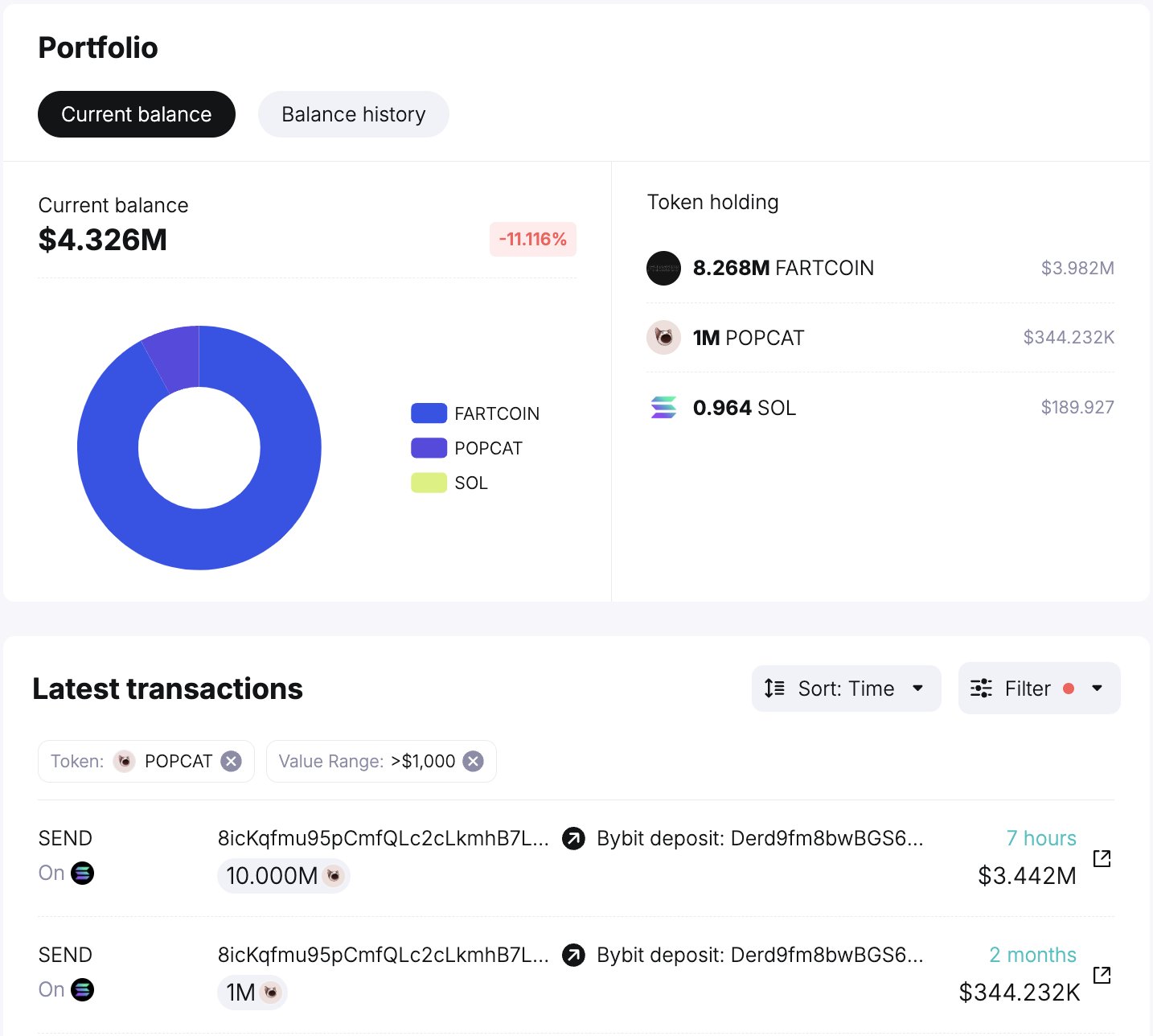Toggle FARTCOIN in the chart legend
The height and width of the screenshot is (1036, 1153).
(474, 413)
